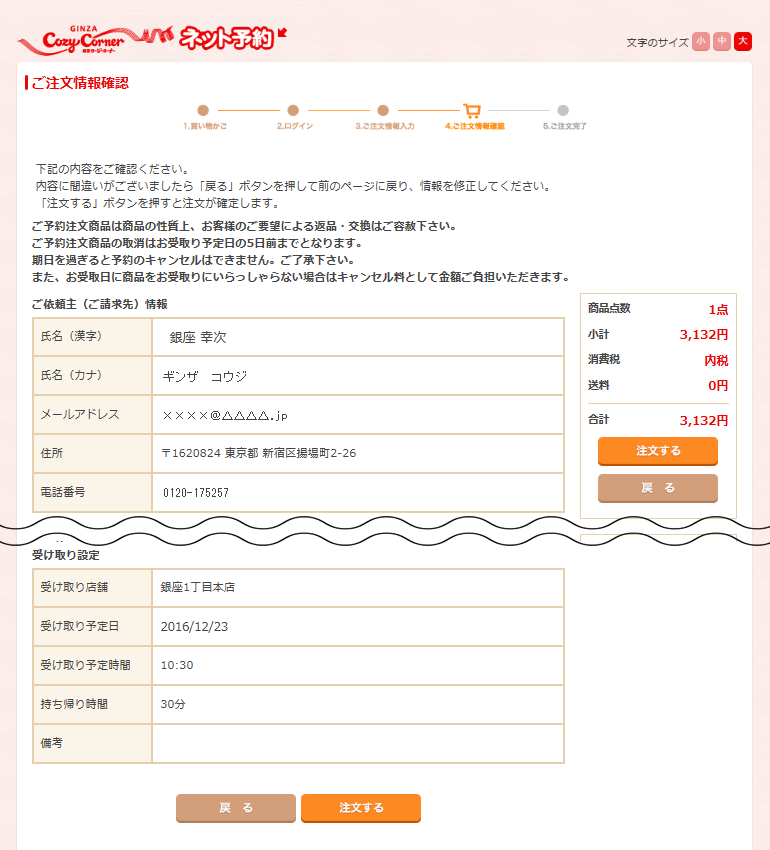Set text size to small (小)
This screenshot has height=850, width=770.
click(700, 41)
